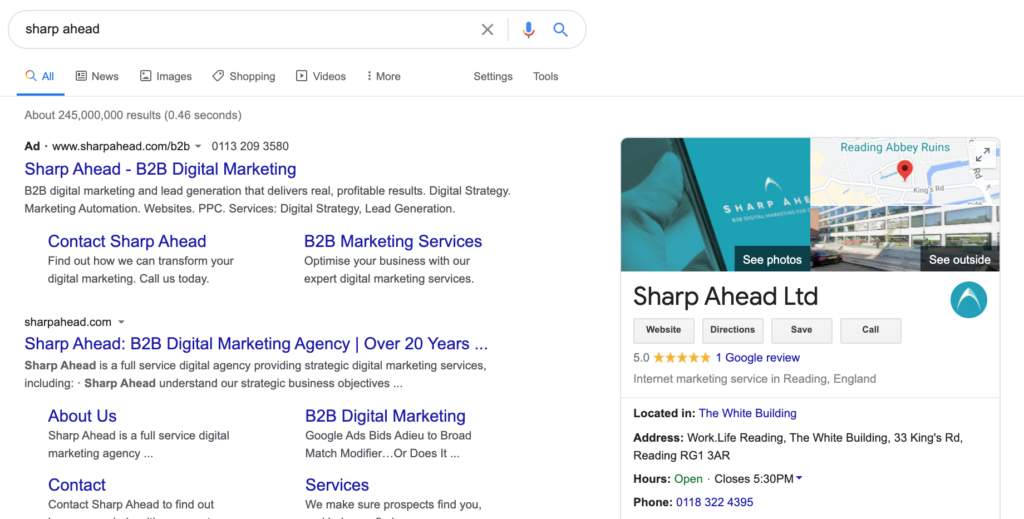Open "1 Google review" link
The image size is (1024, 519).
(x=758, y=358)
